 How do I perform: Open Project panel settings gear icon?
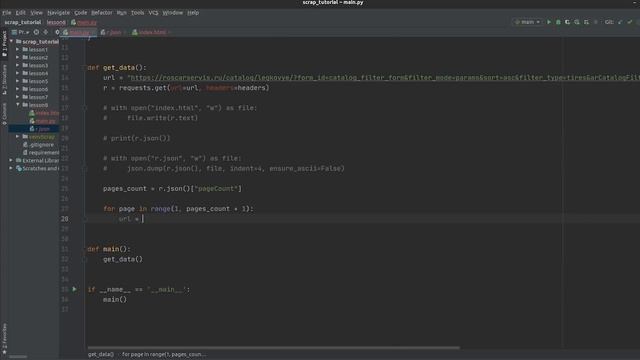[57, 32]
